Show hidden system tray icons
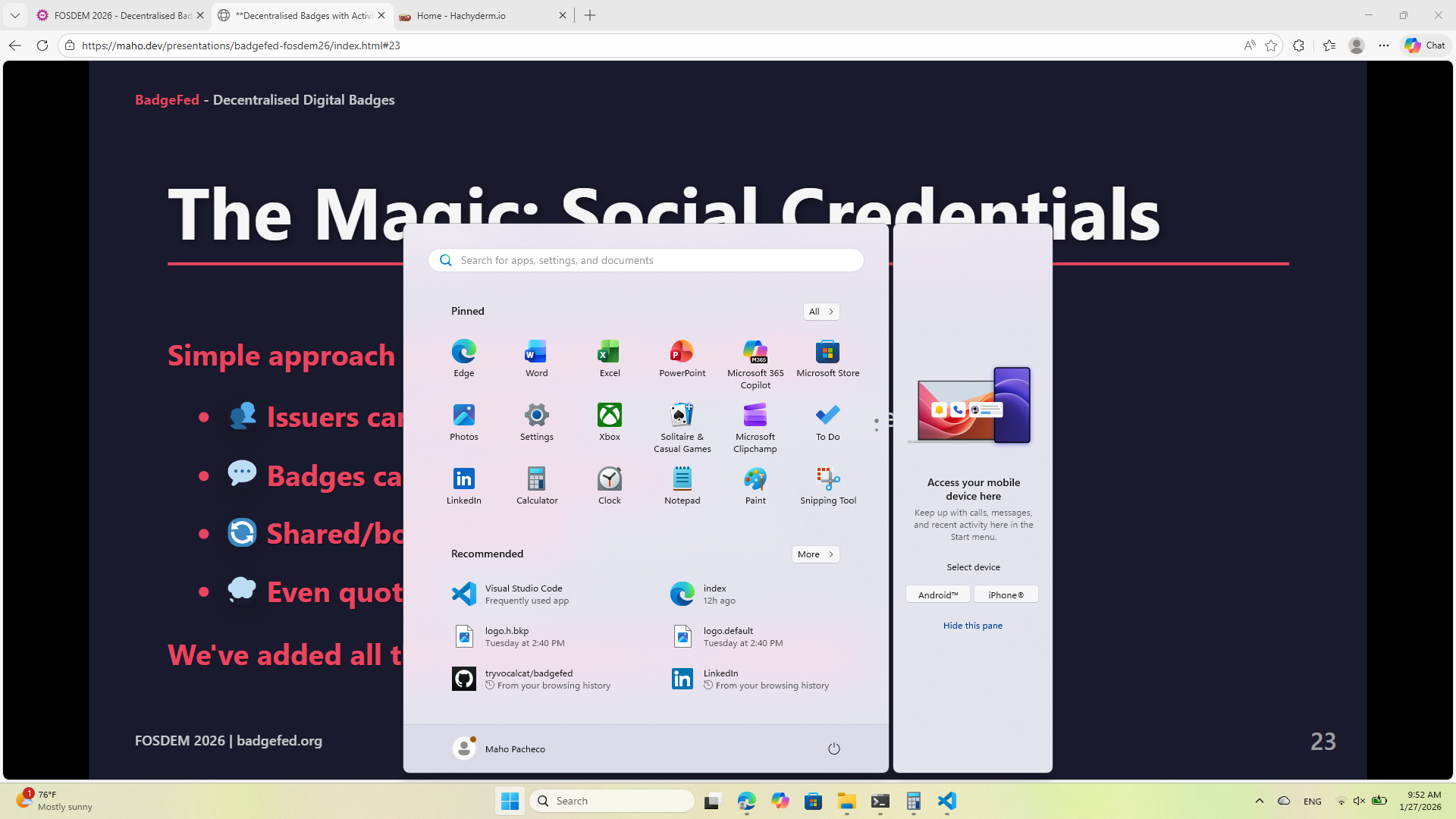Viewport: 1456px width, 819px height. 1259,801
